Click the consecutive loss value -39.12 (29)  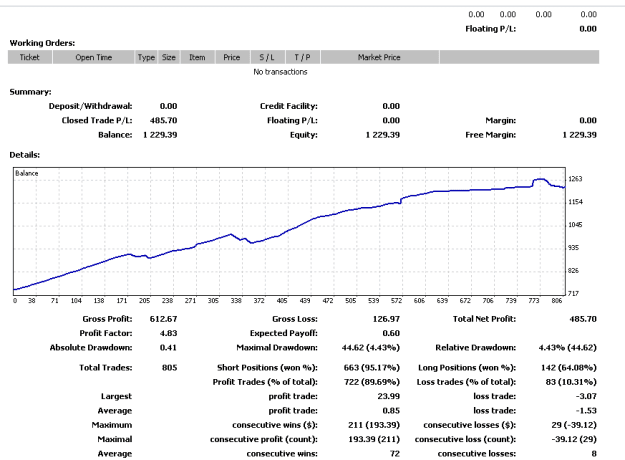574,439
